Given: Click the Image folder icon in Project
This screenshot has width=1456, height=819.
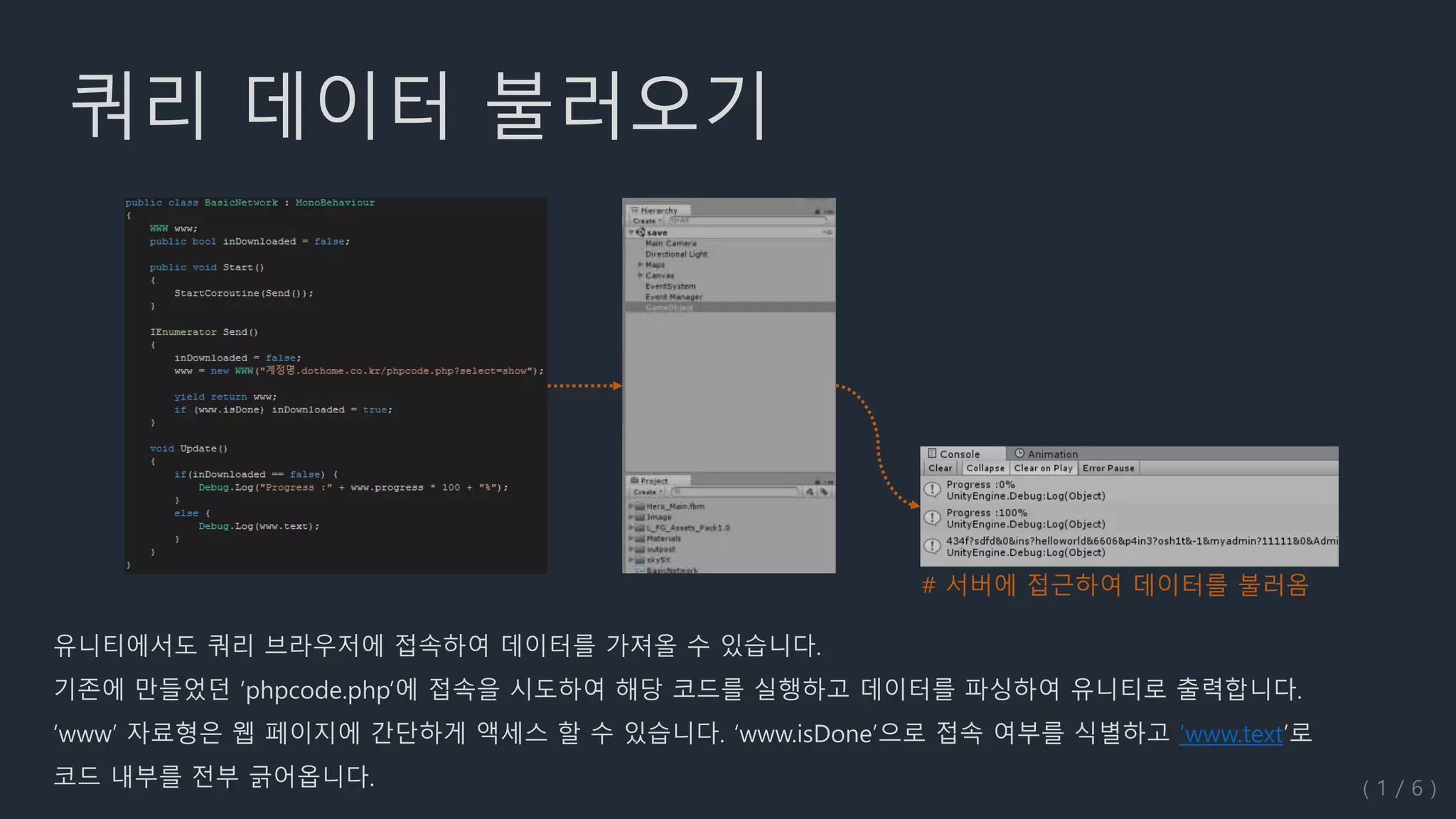Looking at the screenshot, I should (640, 517).
